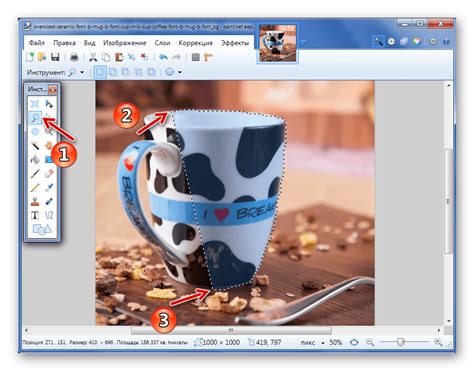
Task: Toggle the Tools window button top-right
Action: (378, 41)
